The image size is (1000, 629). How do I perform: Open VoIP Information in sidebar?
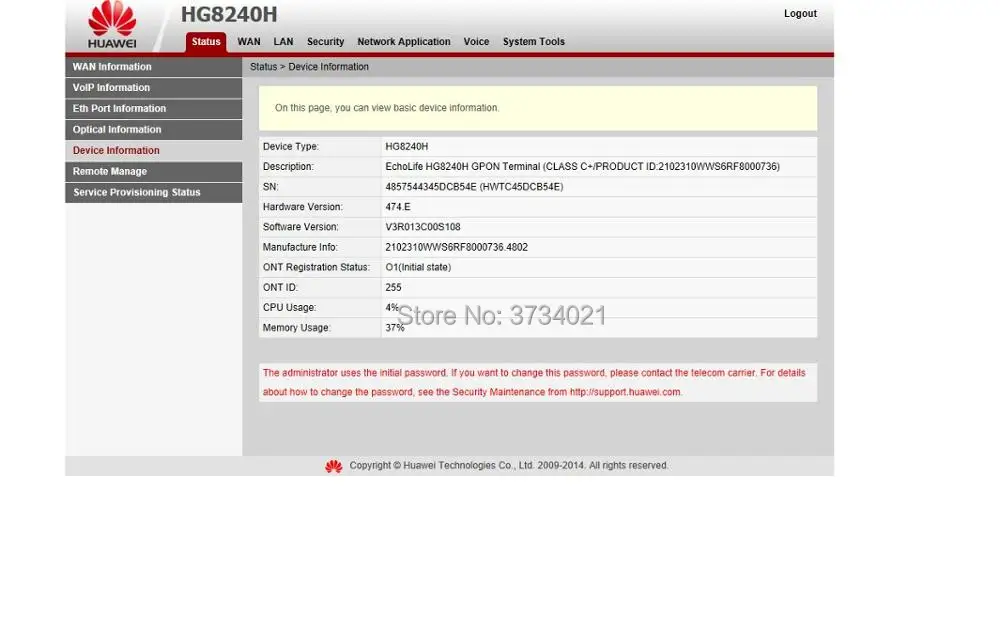click(x=154, y=88)
